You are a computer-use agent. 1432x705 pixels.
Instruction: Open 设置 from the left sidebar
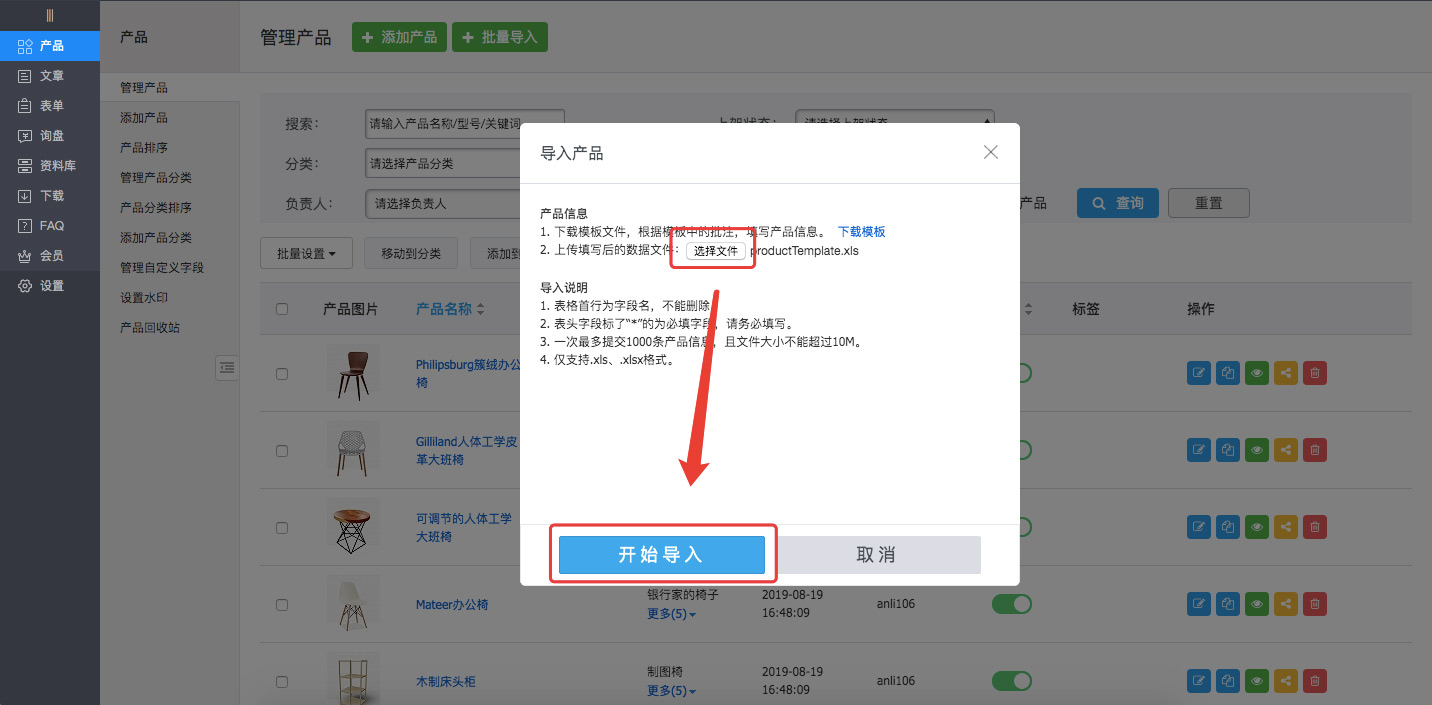click(x=51, y=286)
